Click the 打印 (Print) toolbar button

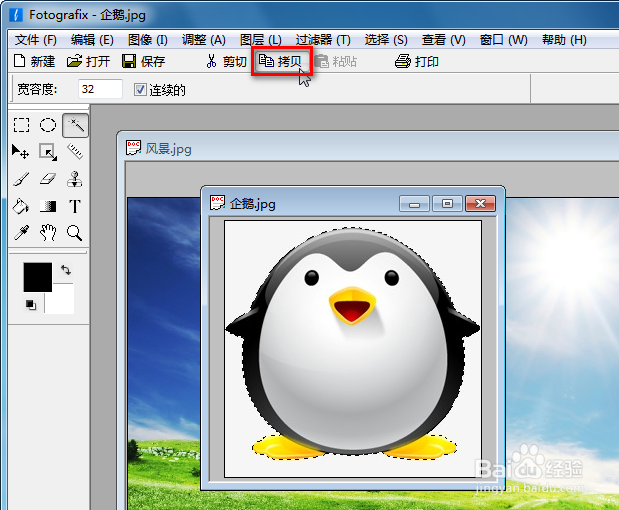(x=417, y=61)
